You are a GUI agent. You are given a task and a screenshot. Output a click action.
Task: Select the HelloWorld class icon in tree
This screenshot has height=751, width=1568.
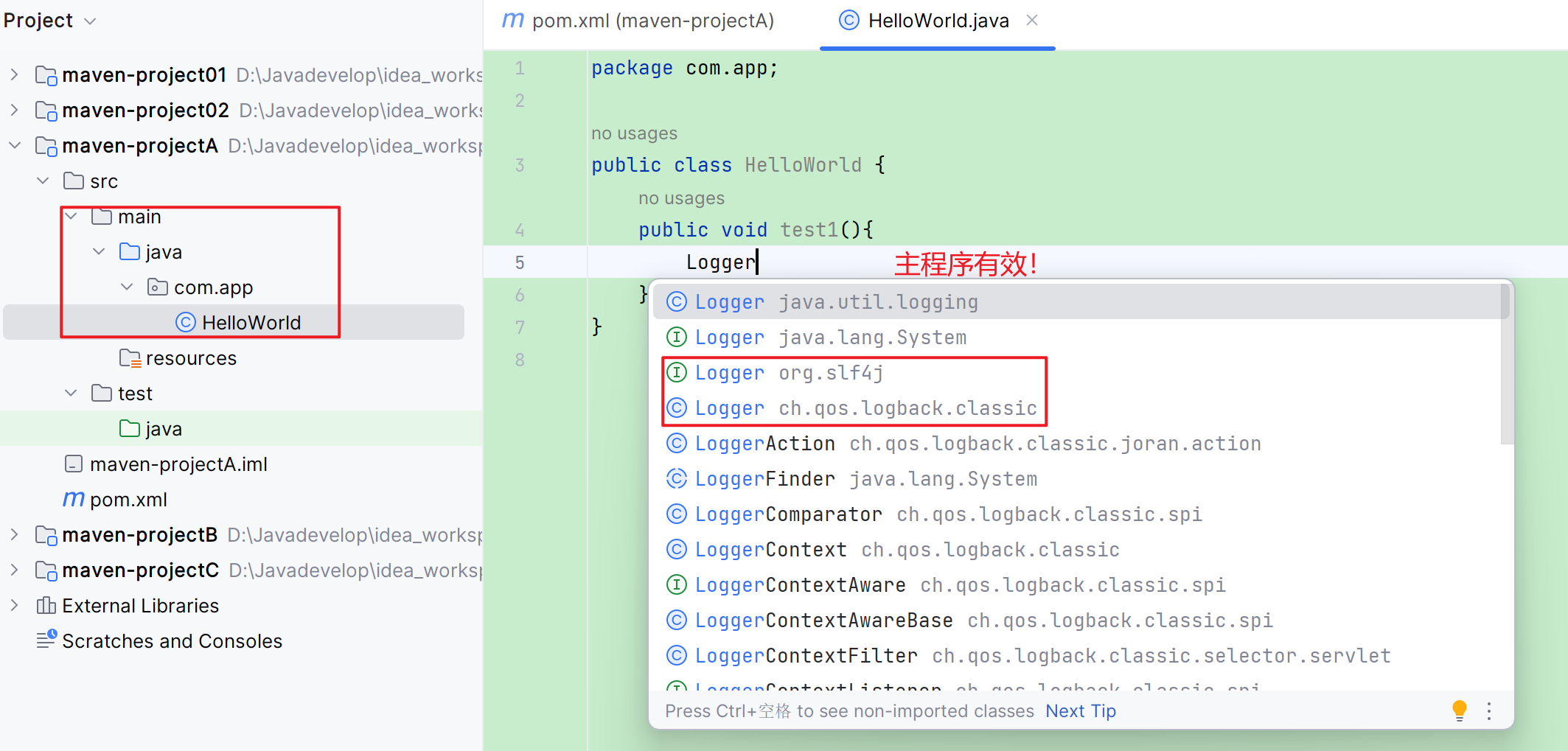[x=186, y=322]
